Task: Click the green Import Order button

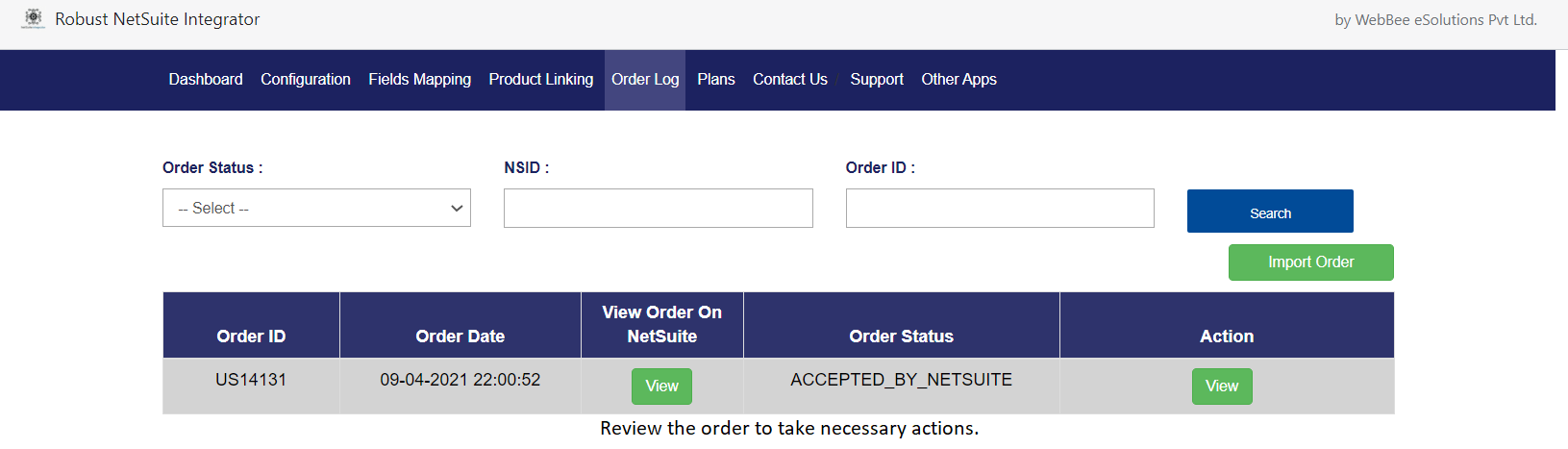Action: pyautogui.click(x=1311, y=262)
